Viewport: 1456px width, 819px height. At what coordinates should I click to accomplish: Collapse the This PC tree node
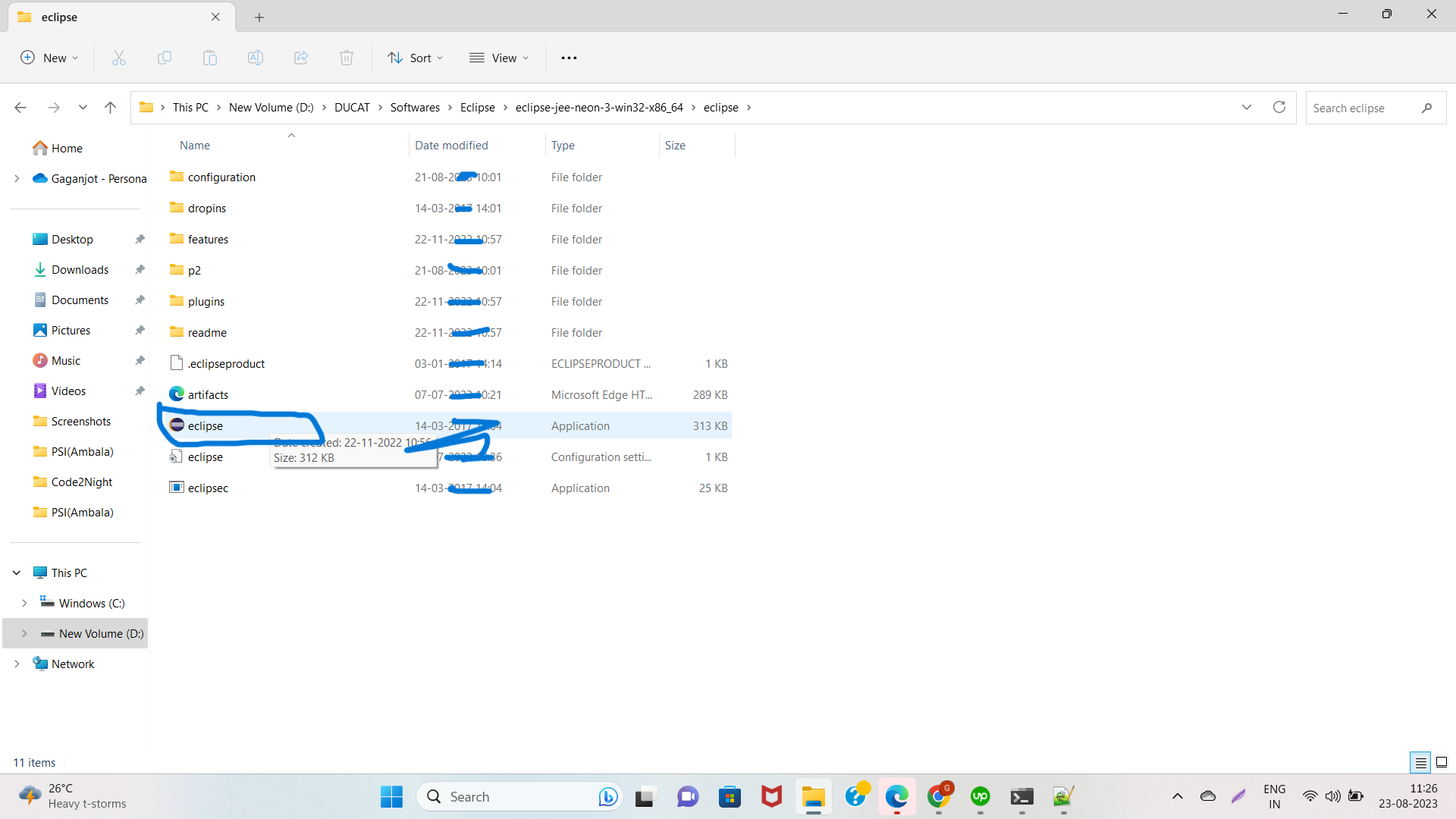tap(17, 573)
